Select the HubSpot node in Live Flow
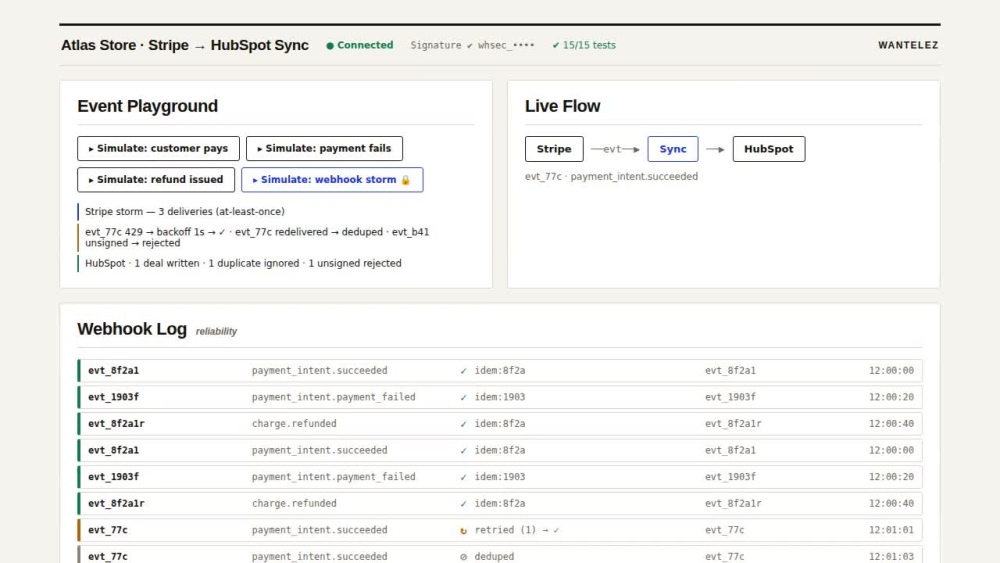1000x563 pixels. 768,149
